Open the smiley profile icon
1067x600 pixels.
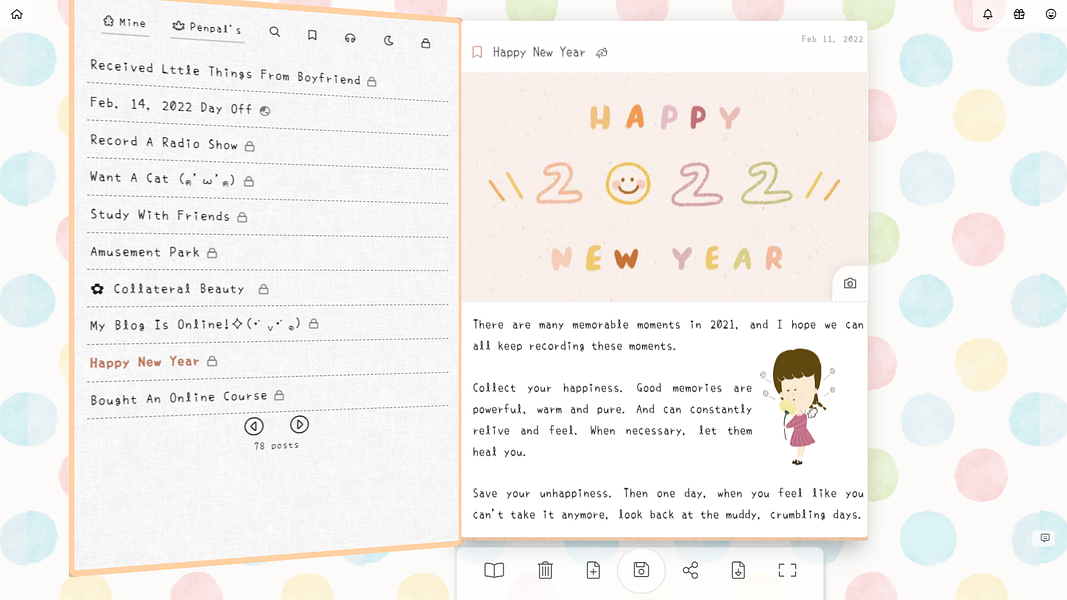[x=1051, y=14]
